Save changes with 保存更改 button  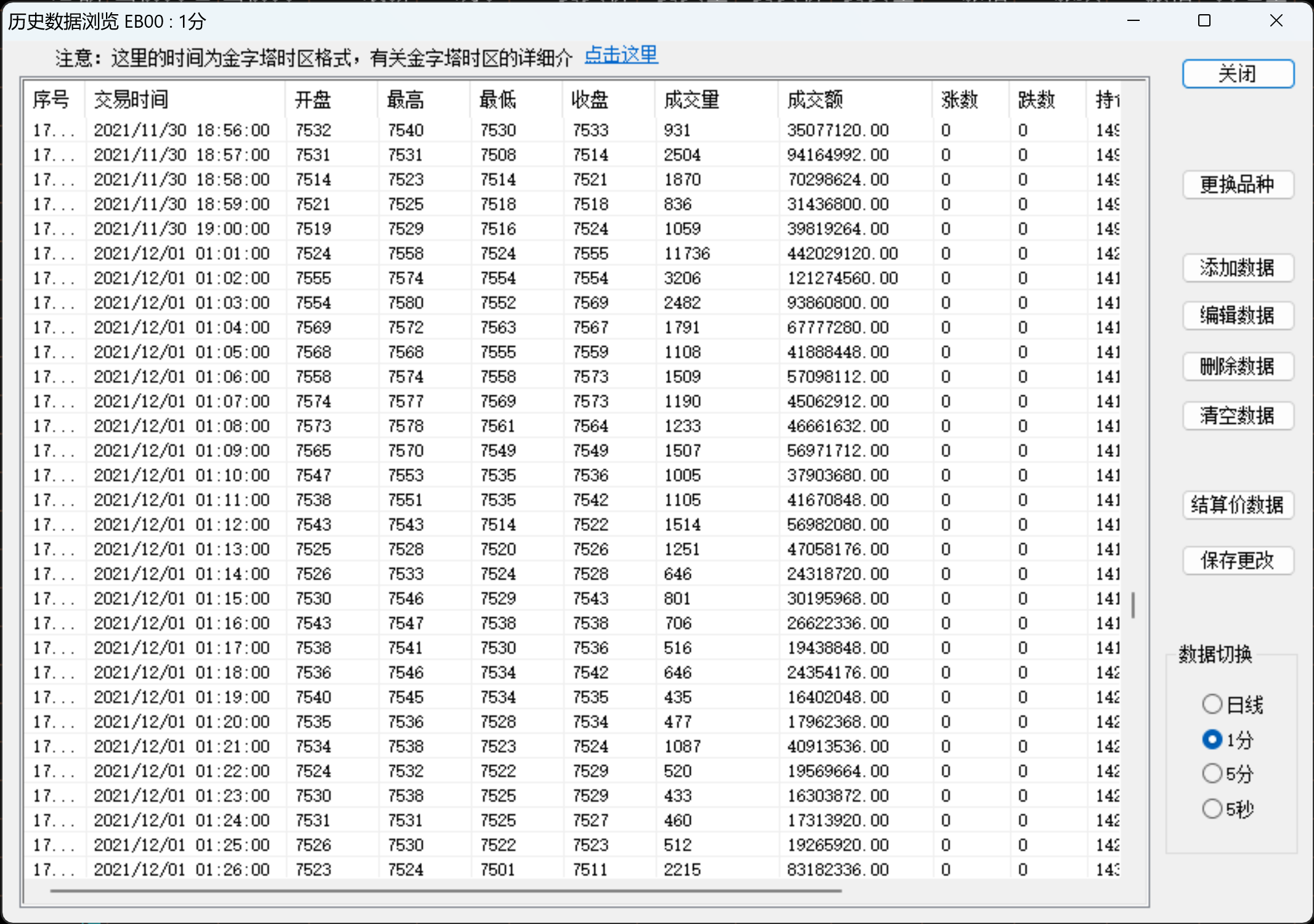(1238, 561)
